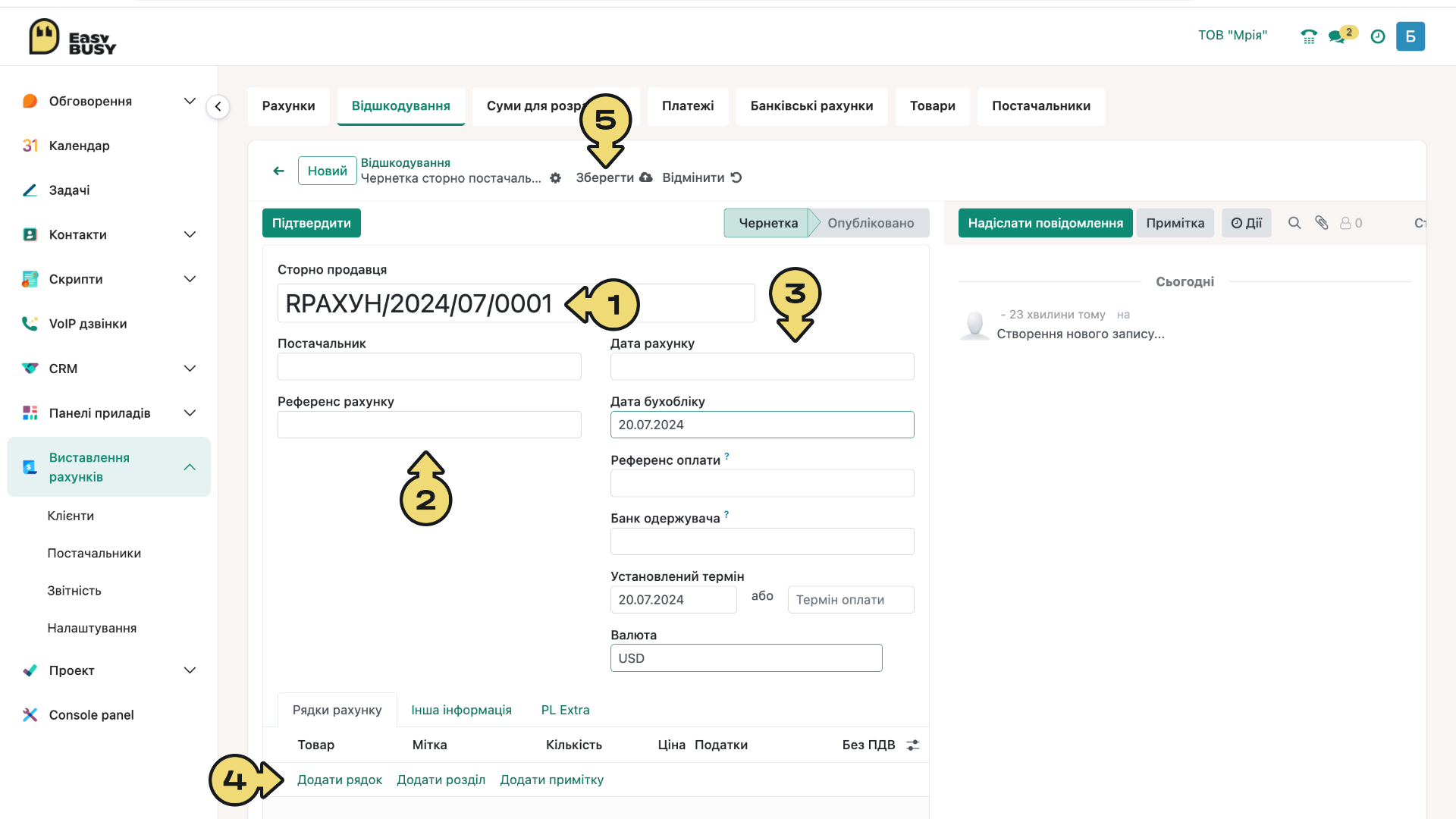Screen dimensions: 1456x819
Task: Click the Примітка button
Action: coord(1175,223)
